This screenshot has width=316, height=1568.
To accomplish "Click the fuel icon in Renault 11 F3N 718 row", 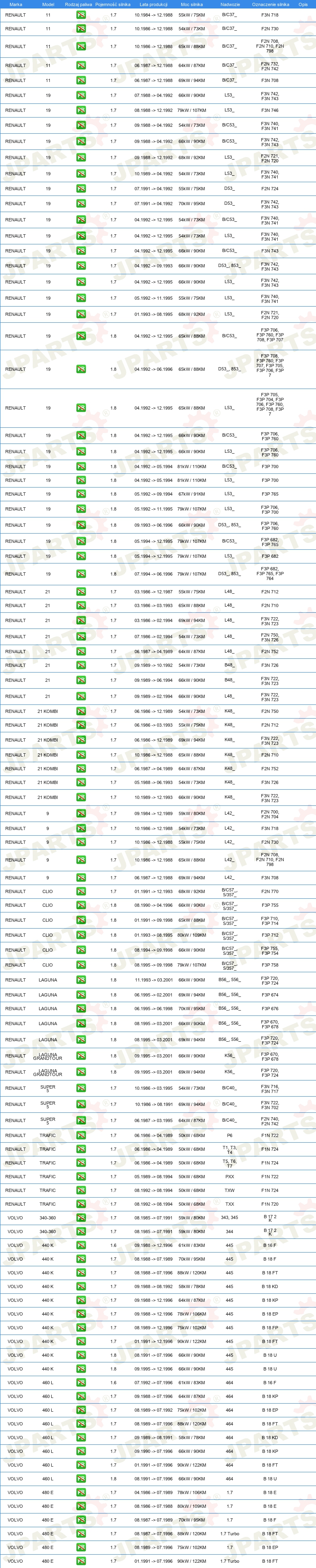I will tap(81, 15).
